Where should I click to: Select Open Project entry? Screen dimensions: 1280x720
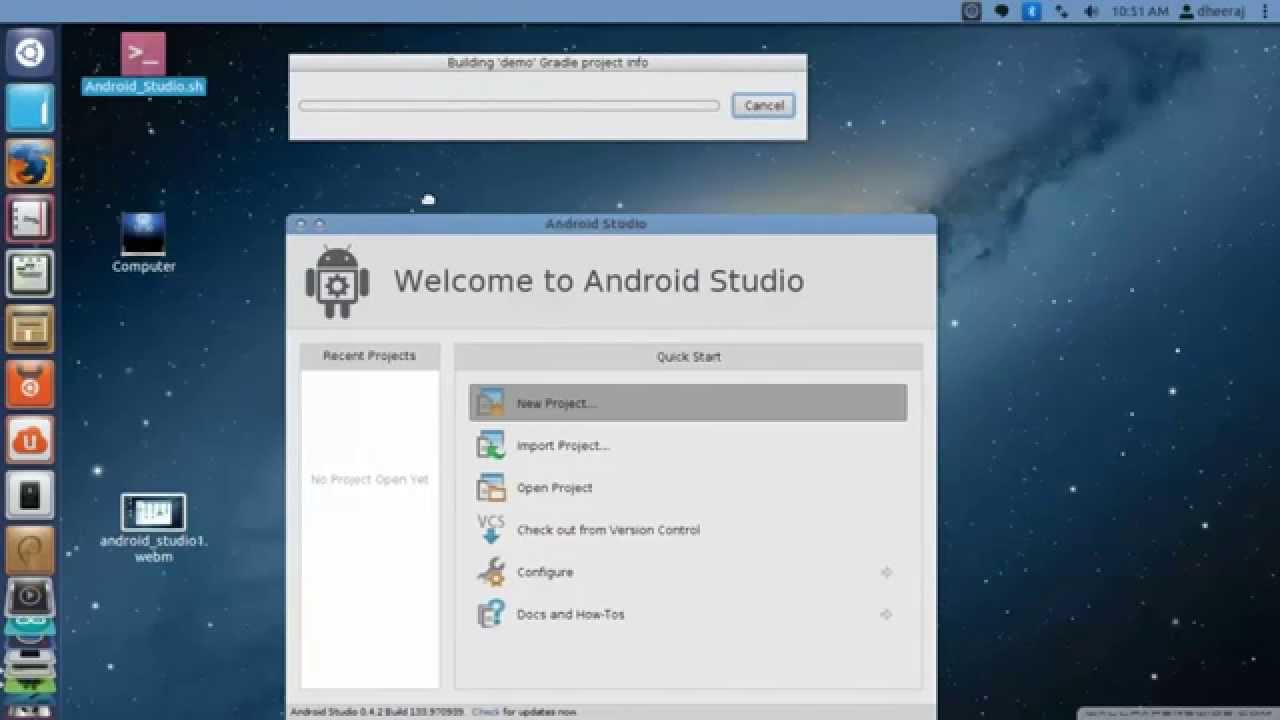pyautogui.click(x=688, y=487)
